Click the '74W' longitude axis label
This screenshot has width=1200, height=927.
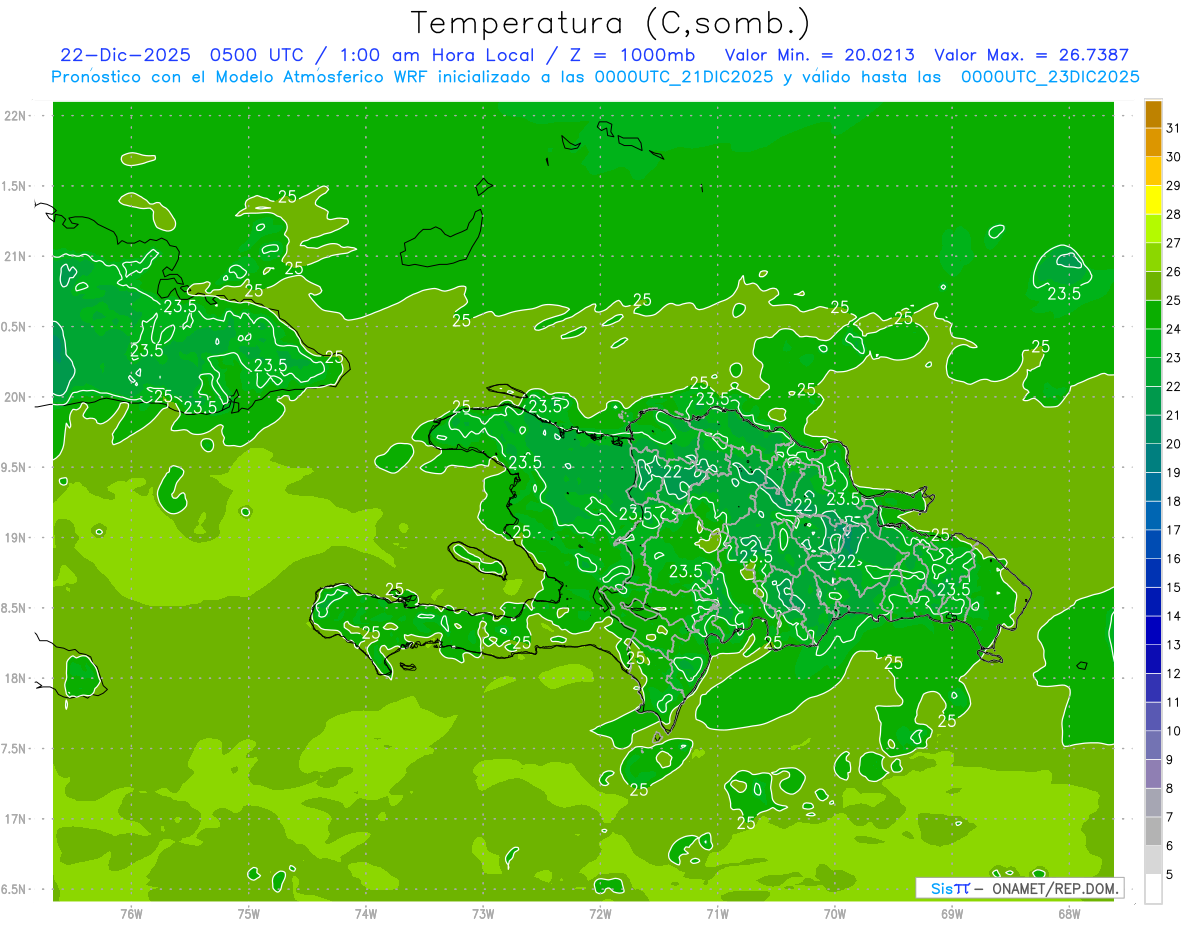[366, 913]
